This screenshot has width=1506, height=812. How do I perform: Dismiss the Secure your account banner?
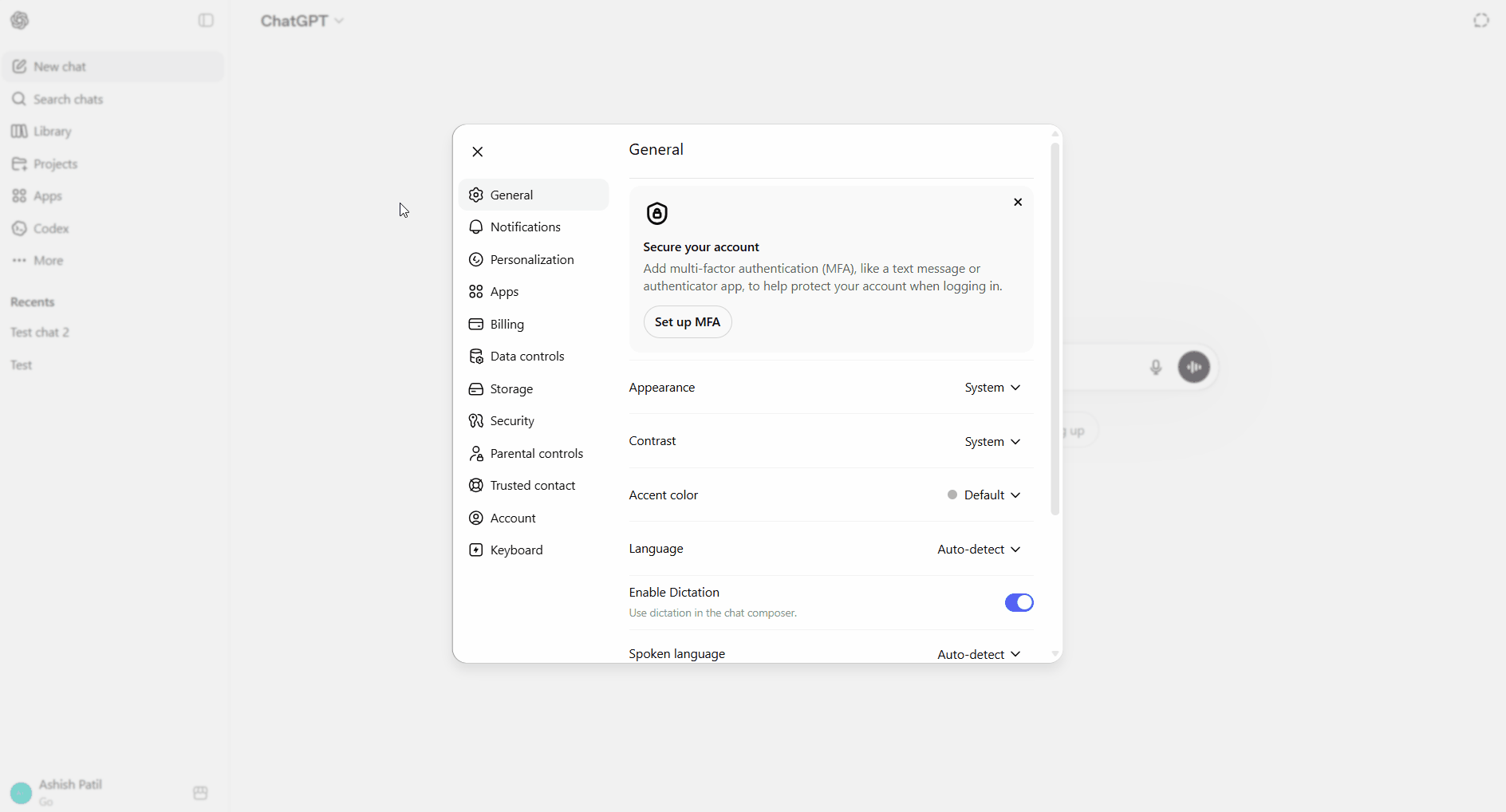(1018, 202)
